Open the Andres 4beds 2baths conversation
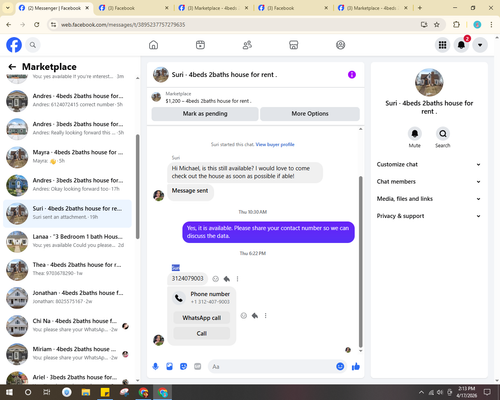 67,101
